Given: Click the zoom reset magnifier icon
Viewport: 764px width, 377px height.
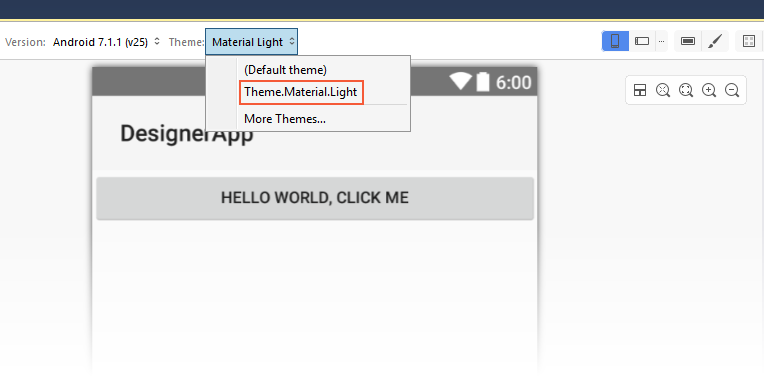Looking at the screenshot, I should tap(663, 90).
